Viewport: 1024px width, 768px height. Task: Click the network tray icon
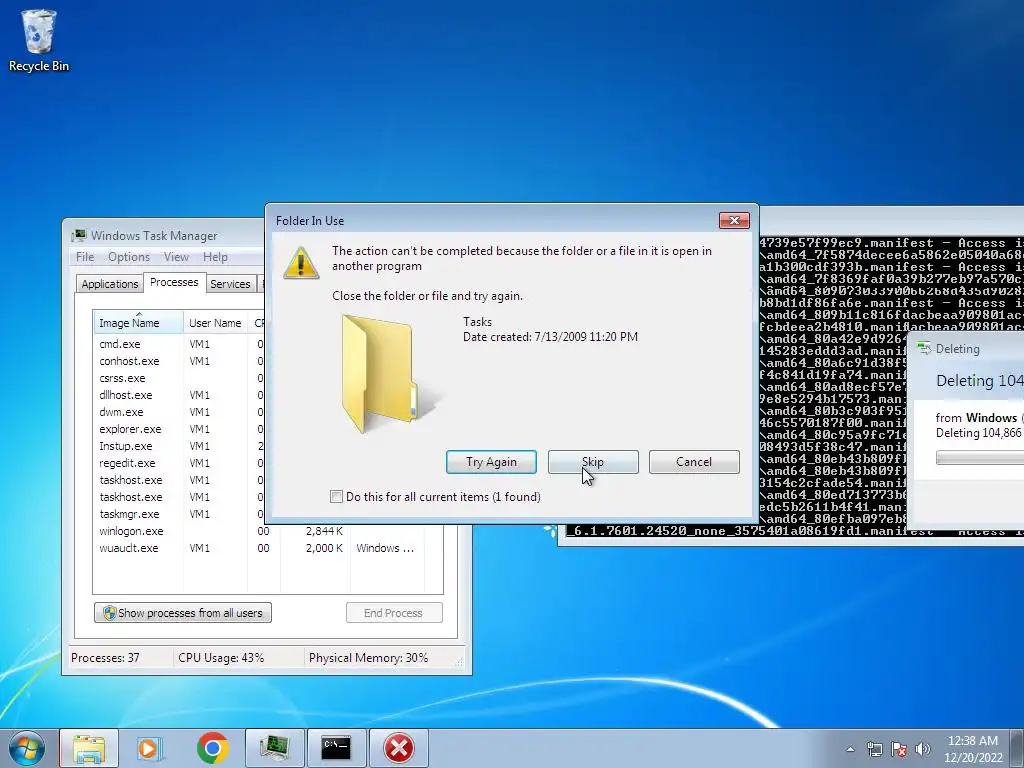[x=874, y=749]
